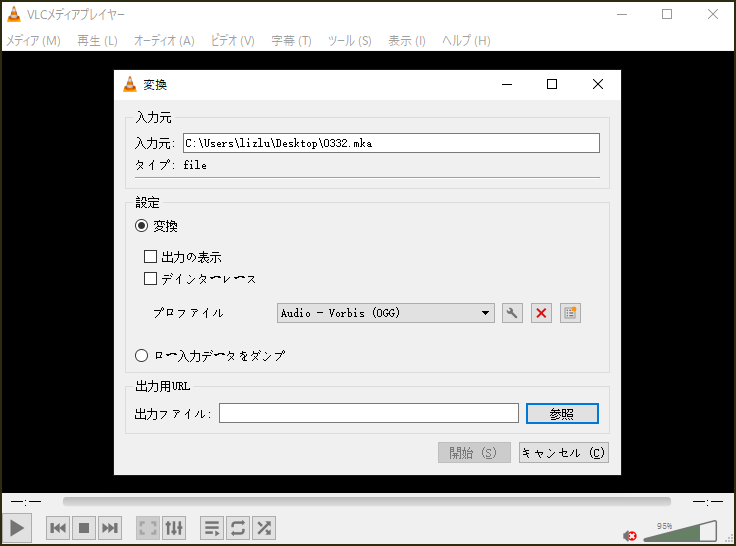This screenshot has width=736, height=546.
Task: Toggle fullscreen mode icon
Action: click(148, 528)
